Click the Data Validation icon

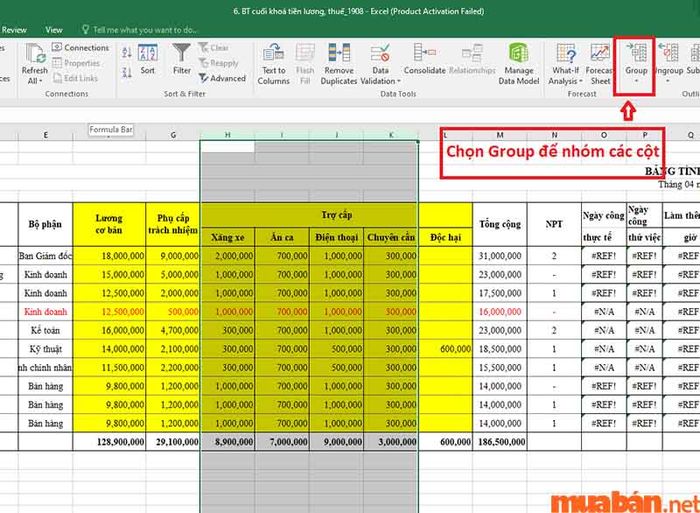tap(380, 53)
